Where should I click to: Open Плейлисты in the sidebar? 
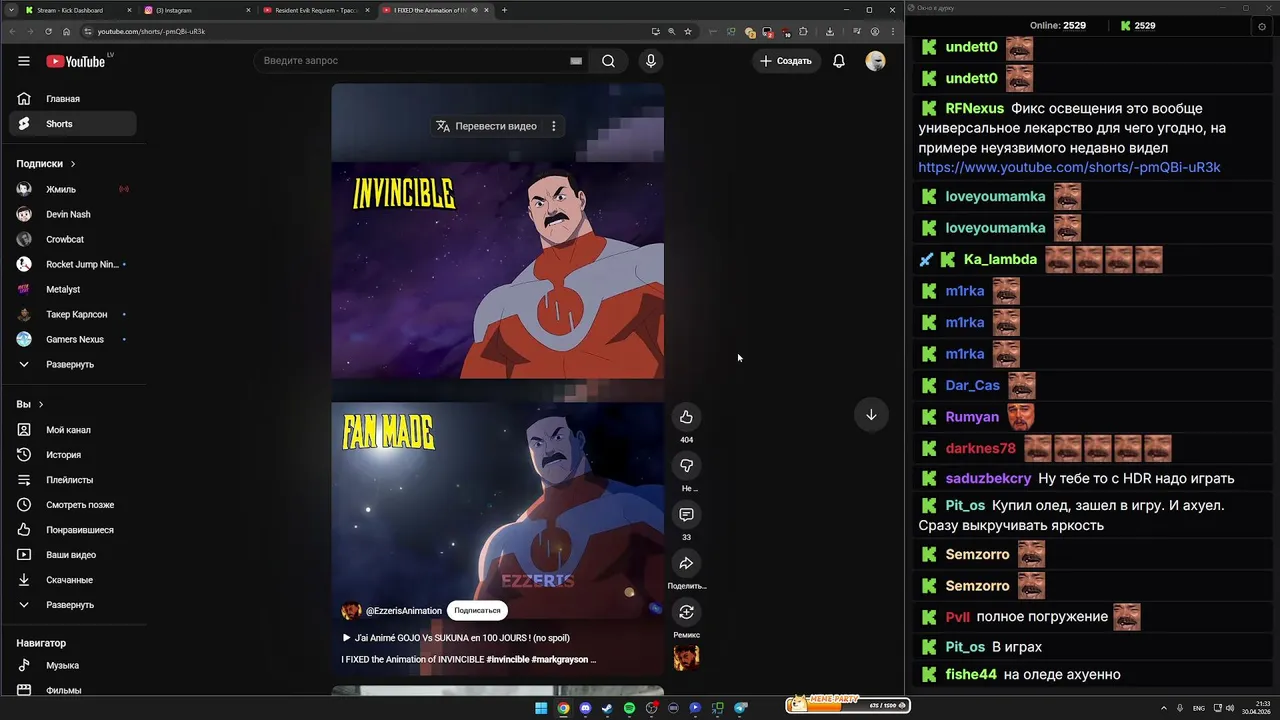pyautogui.click(x=73, y=480)
